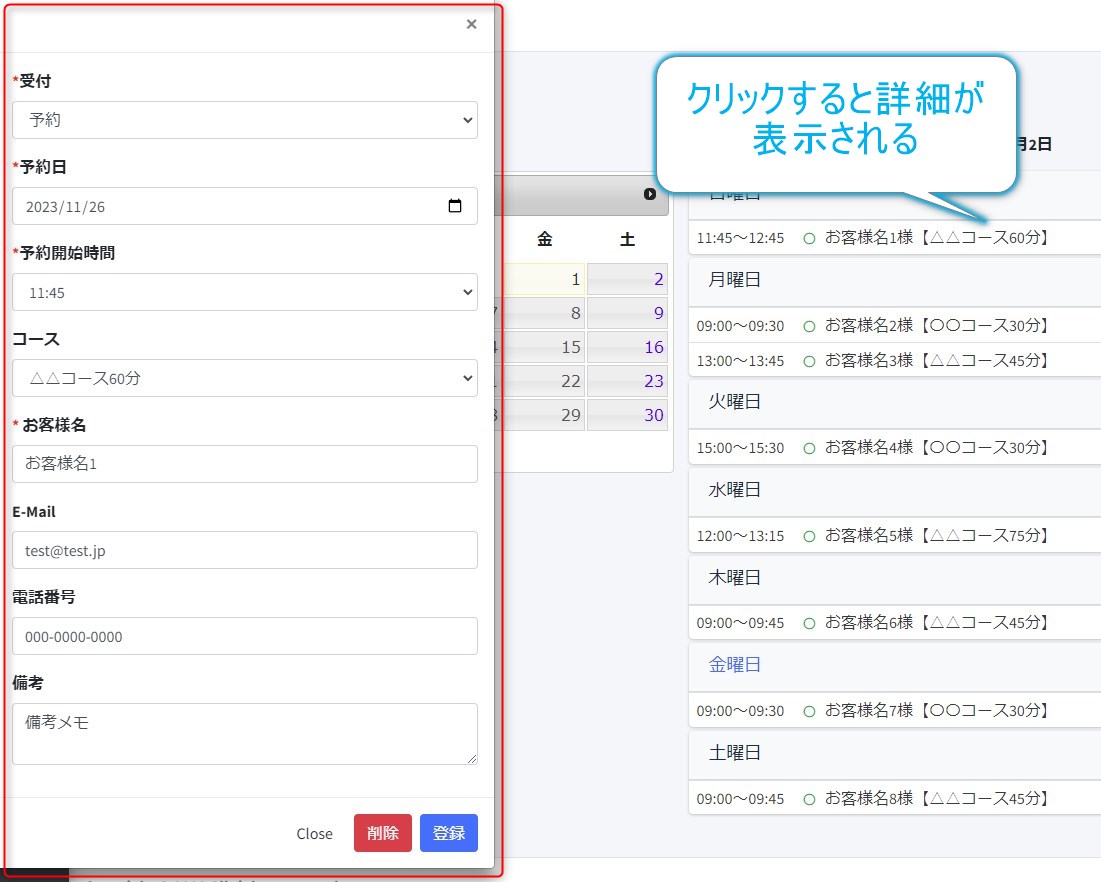
Task: Select the status circle for お客様名5様's reservation
Action: coord(808,535)
